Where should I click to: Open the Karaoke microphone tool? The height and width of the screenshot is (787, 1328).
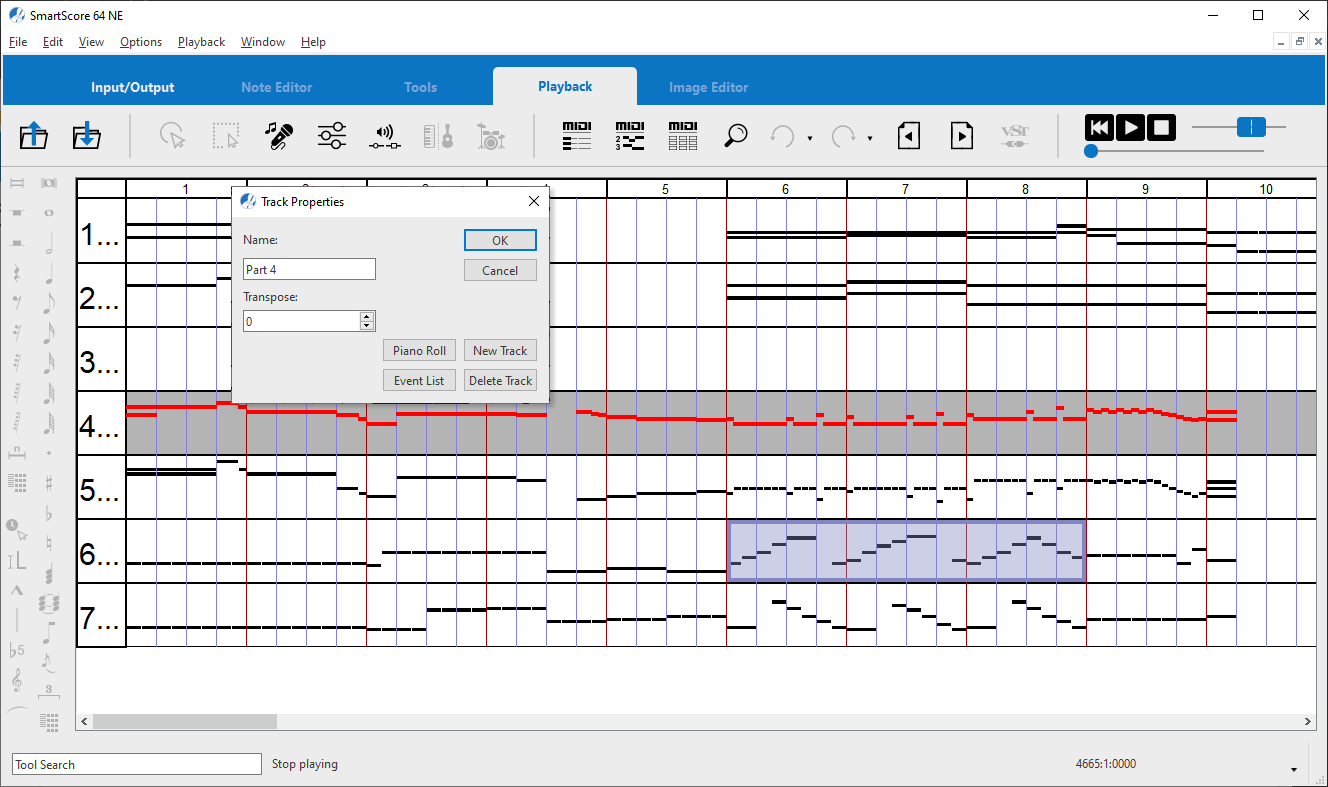(x=279, y=135)
